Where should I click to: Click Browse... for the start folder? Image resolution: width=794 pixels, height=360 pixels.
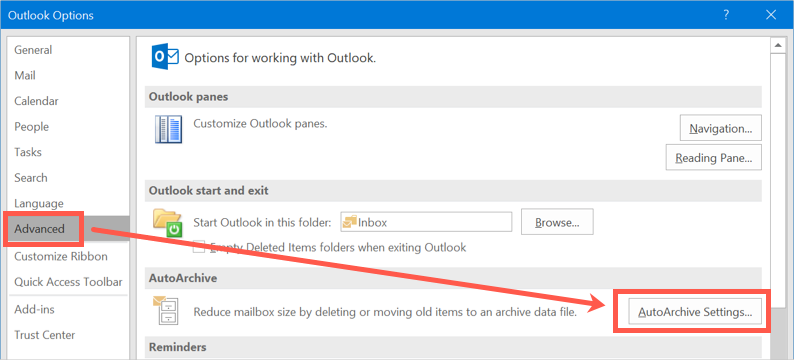[x=557, y=222]
